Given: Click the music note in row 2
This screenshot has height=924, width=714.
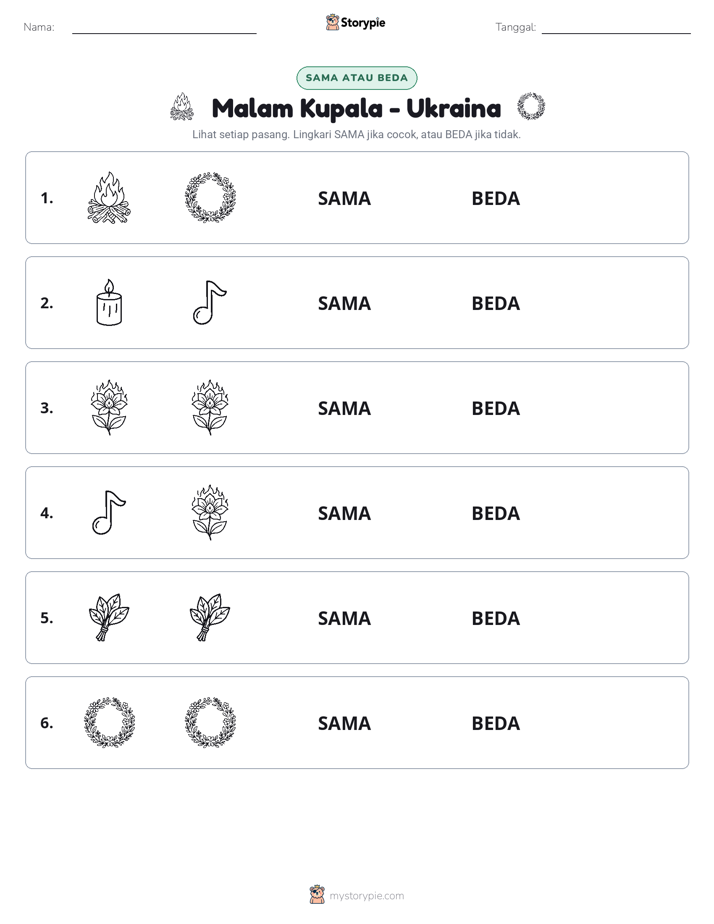Looking at the screenshot, I should 210,302.
